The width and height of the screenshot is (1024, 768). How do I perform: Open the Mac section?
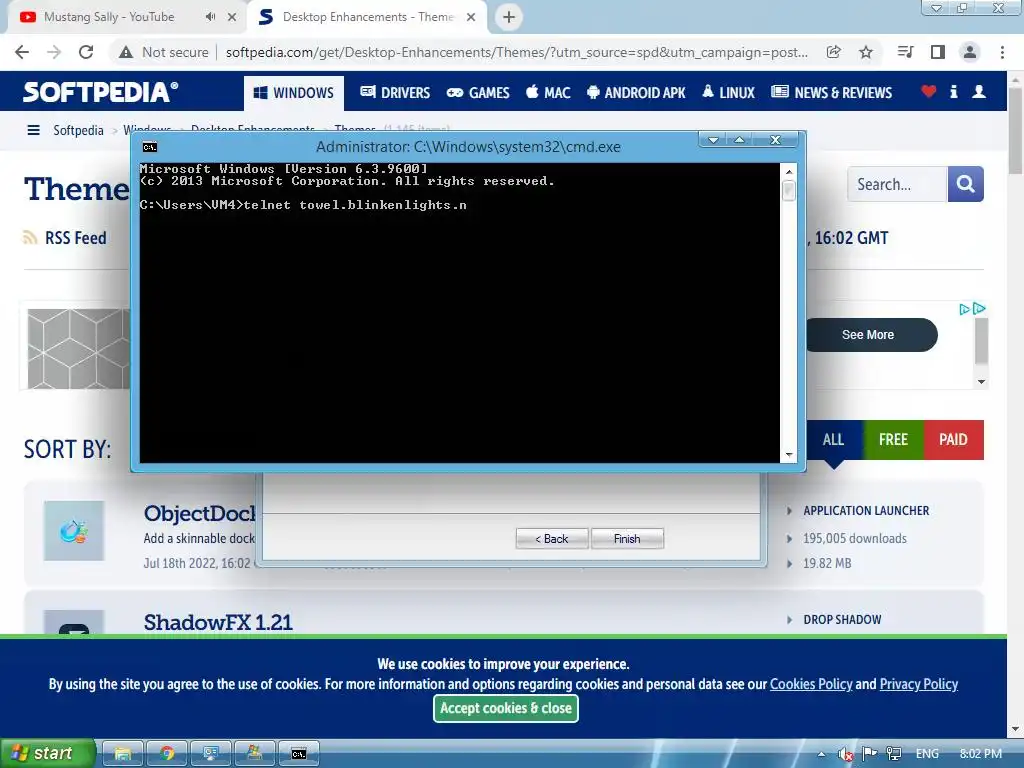(x=548, y=93)
